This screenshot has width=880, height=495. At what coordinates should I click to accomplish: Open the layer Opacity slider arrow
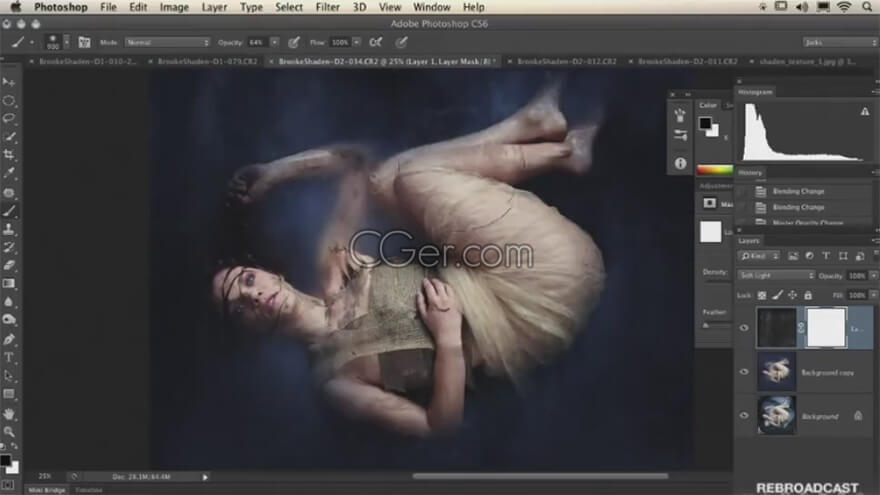(873, 276)
